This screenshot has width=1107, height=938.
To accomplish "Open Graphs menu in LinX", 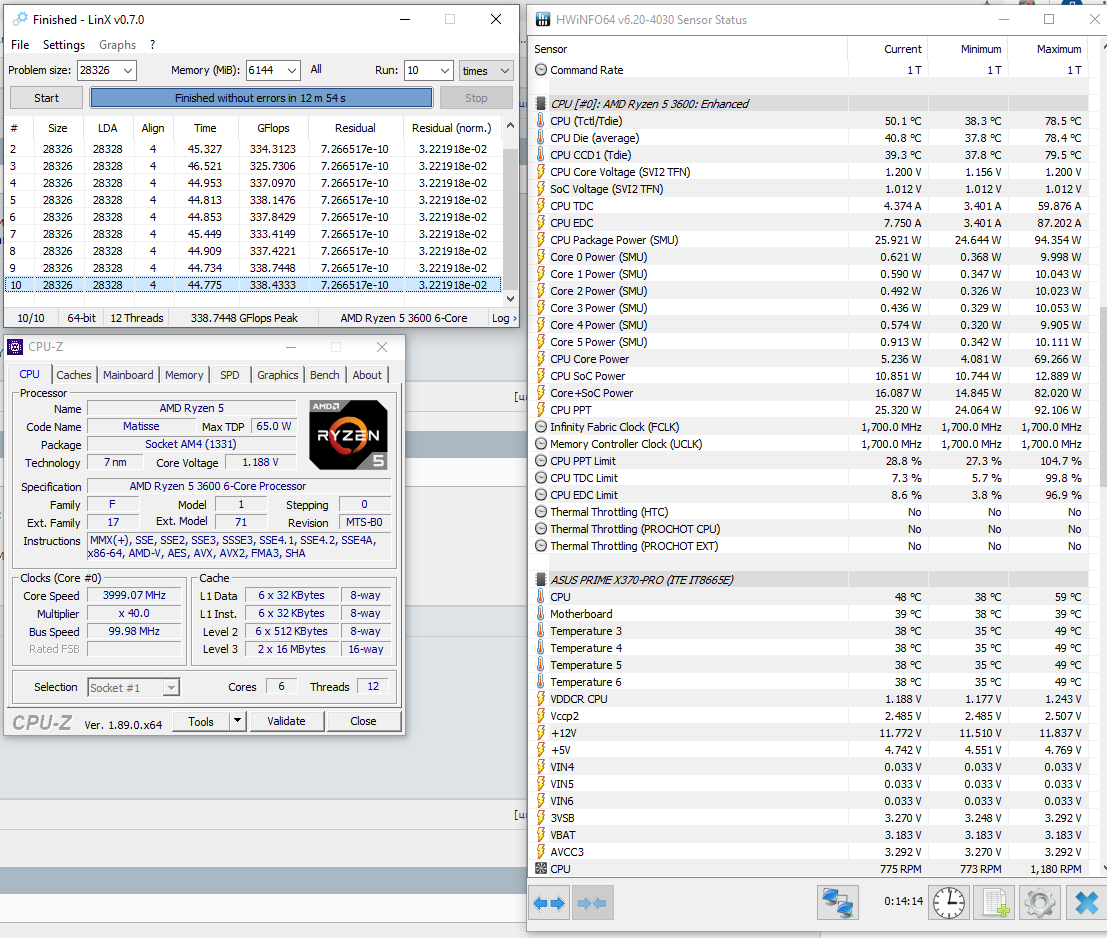I will [117, 44].
